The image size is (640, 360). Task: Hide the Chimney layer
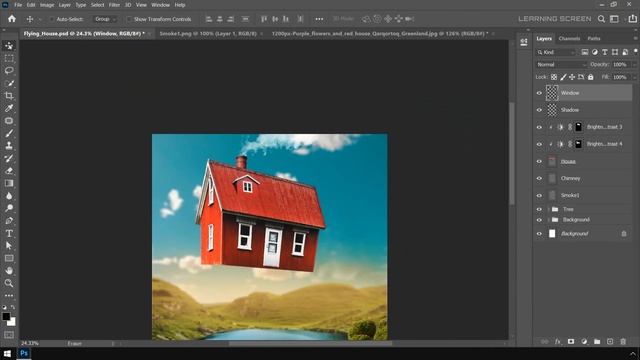pyautogui.click(x=539, y=178)
